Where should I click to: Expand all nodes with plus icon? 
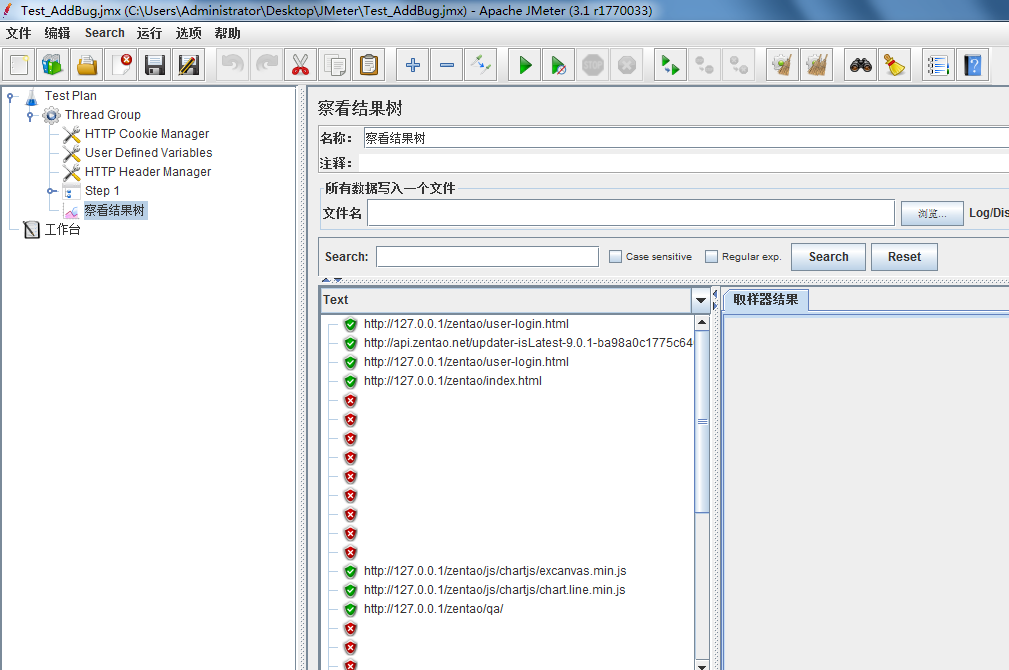(x=412, y=64)
